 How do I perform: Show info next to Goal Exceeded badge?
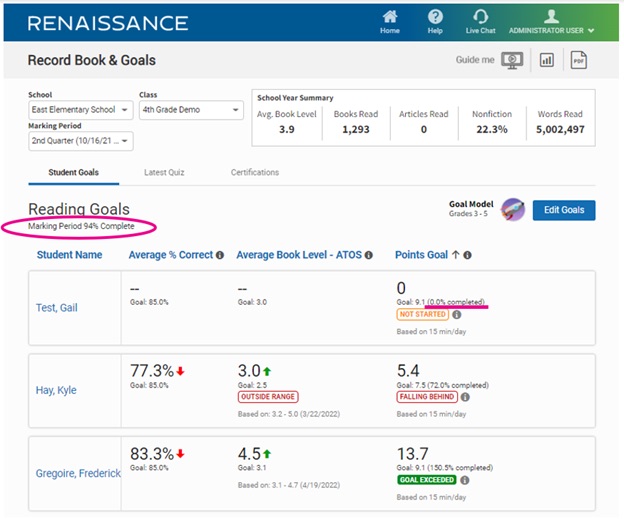coord(464,480)
